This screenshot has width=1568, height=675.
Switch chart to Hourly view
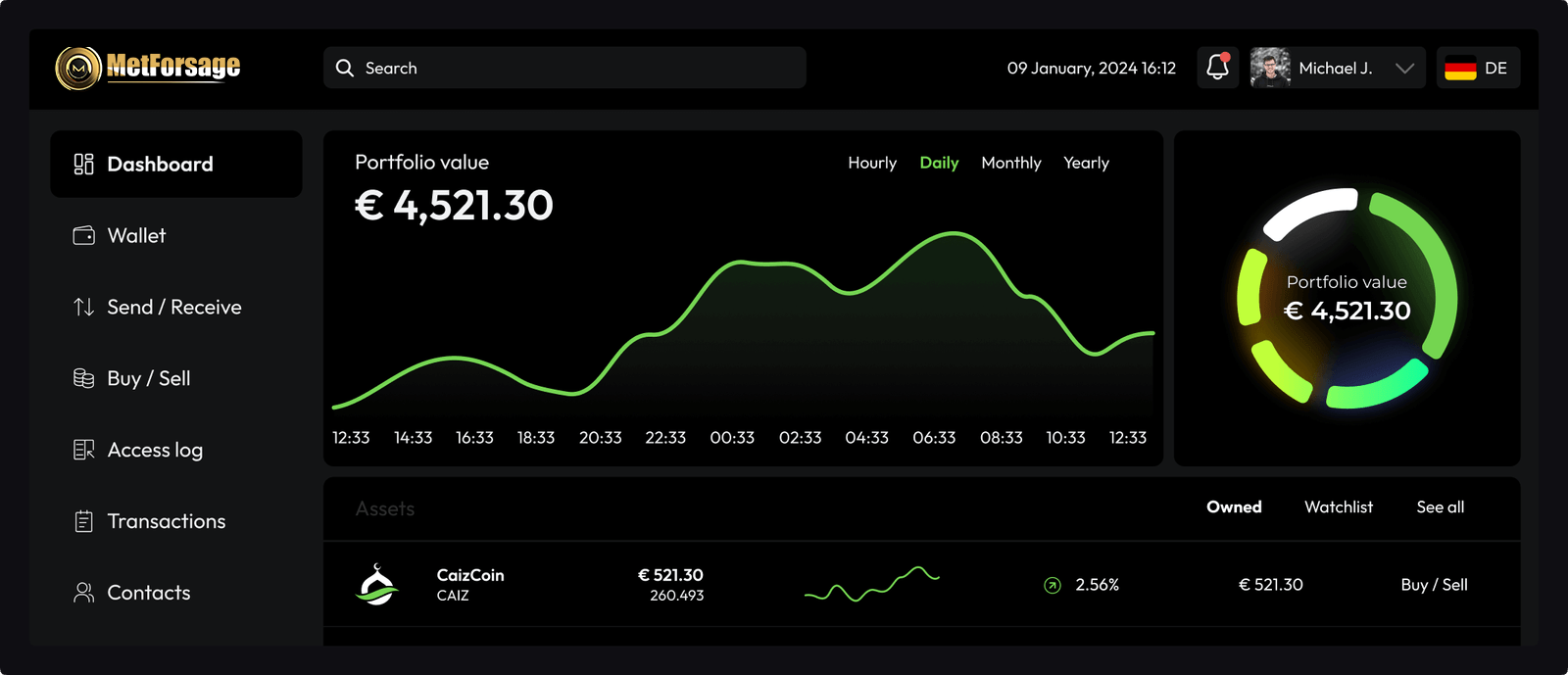(x=871, y=163)
